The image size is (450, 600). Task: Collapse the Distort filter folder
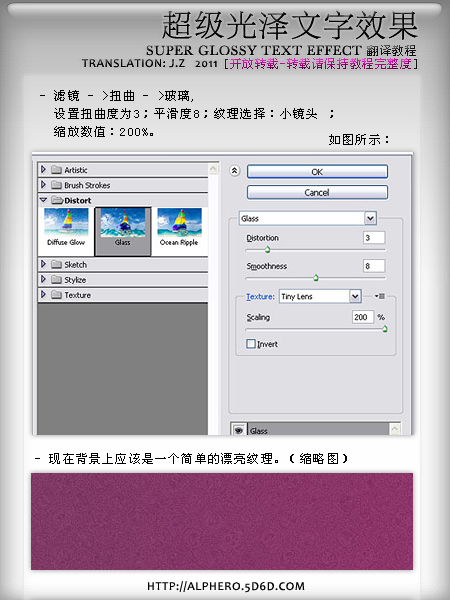[x=43, y=200]
